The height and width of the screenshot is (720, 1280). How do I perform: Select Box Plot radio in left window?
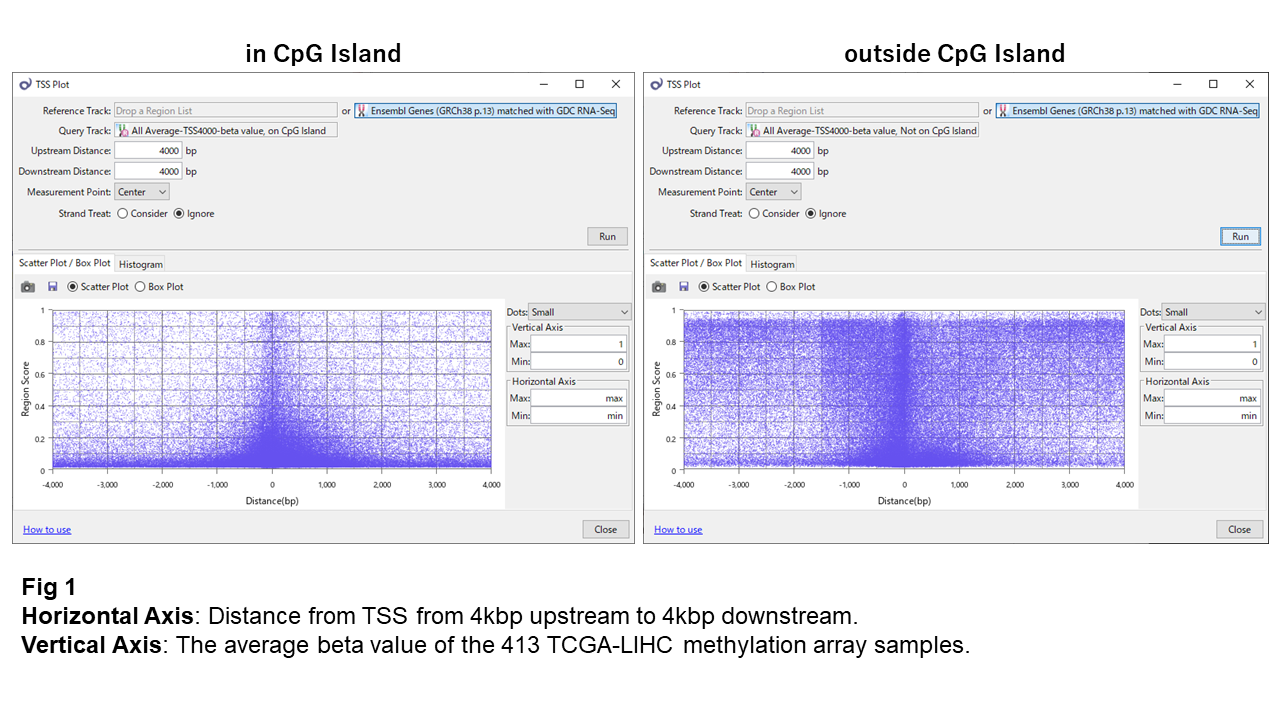pos(140,287)
